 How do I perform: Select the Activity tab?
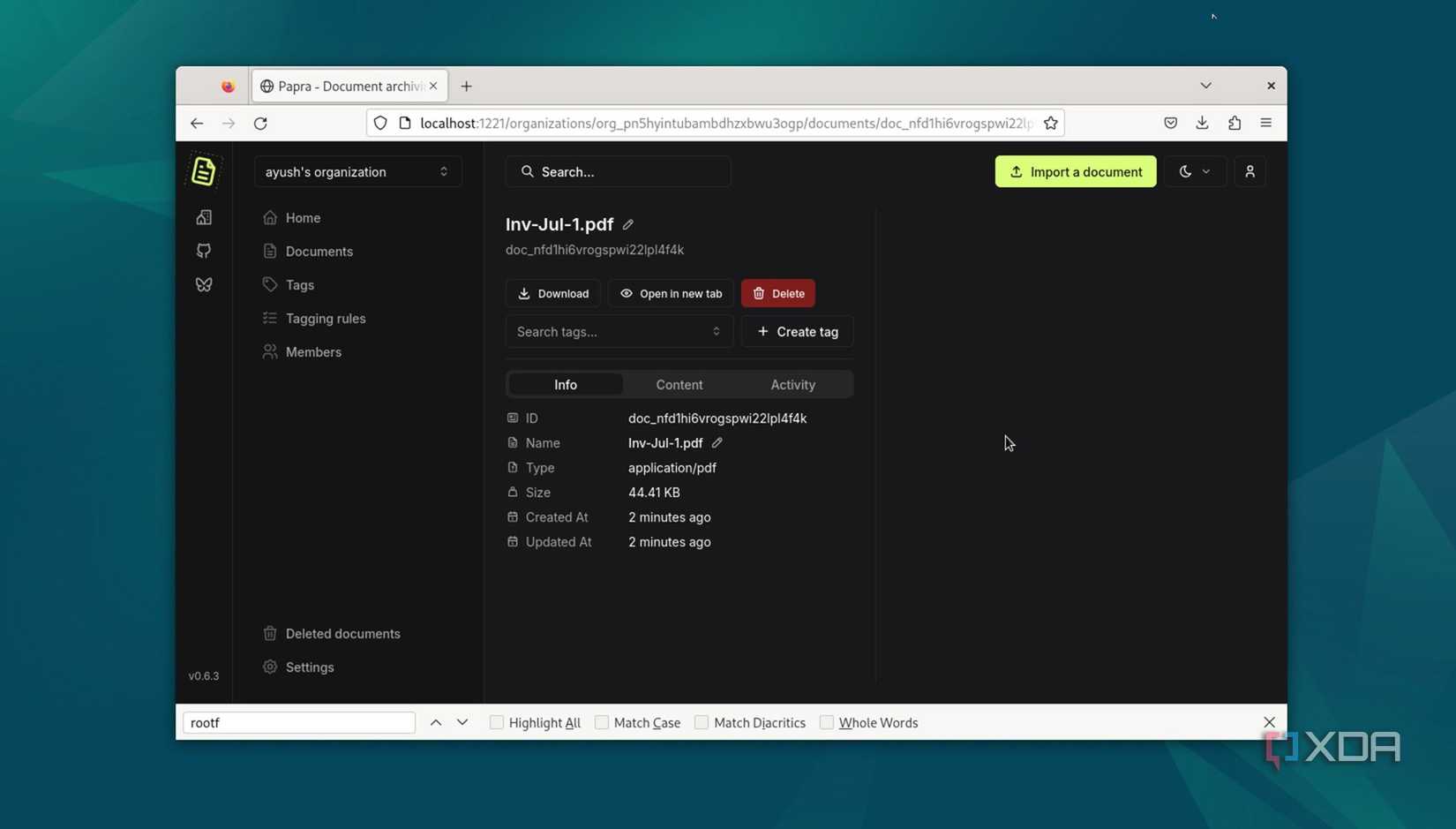792,384
